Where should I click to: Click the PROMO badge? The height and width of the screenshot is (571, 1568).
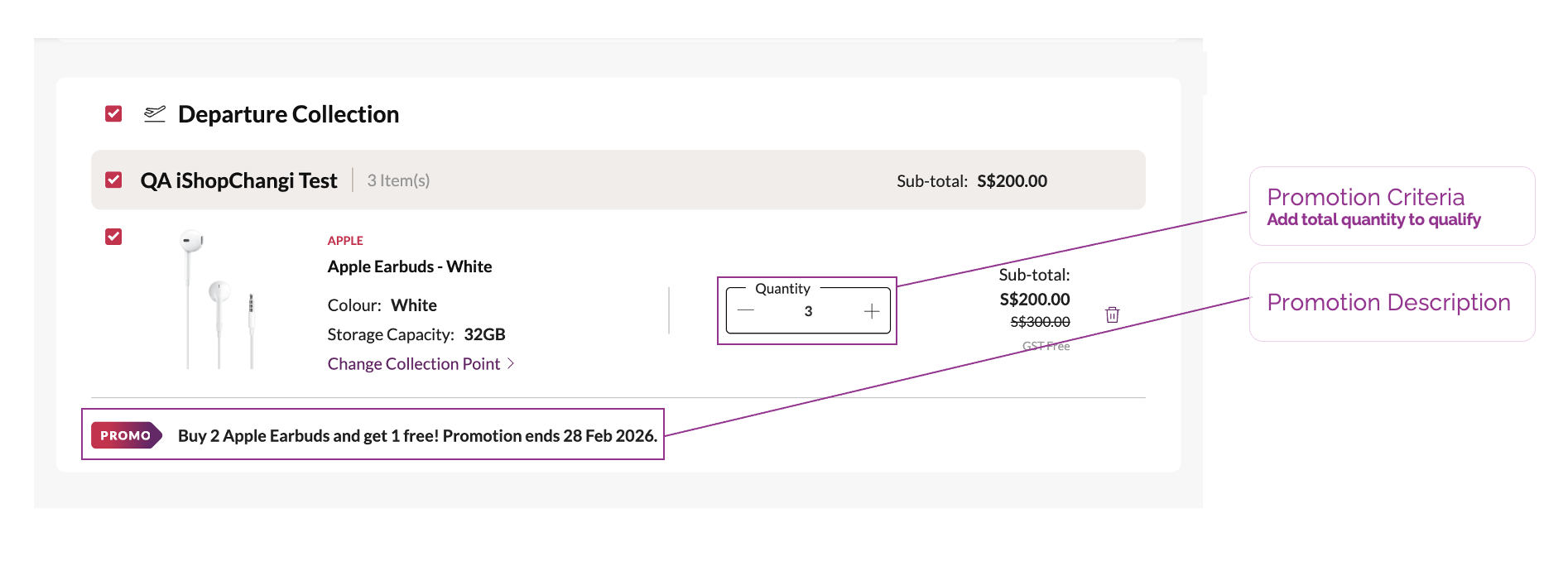(126, 435)
